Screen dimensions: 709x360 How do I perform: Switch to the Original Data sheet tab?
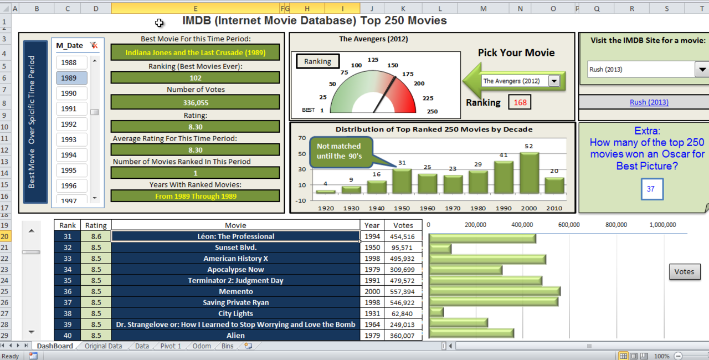(104, 346)
